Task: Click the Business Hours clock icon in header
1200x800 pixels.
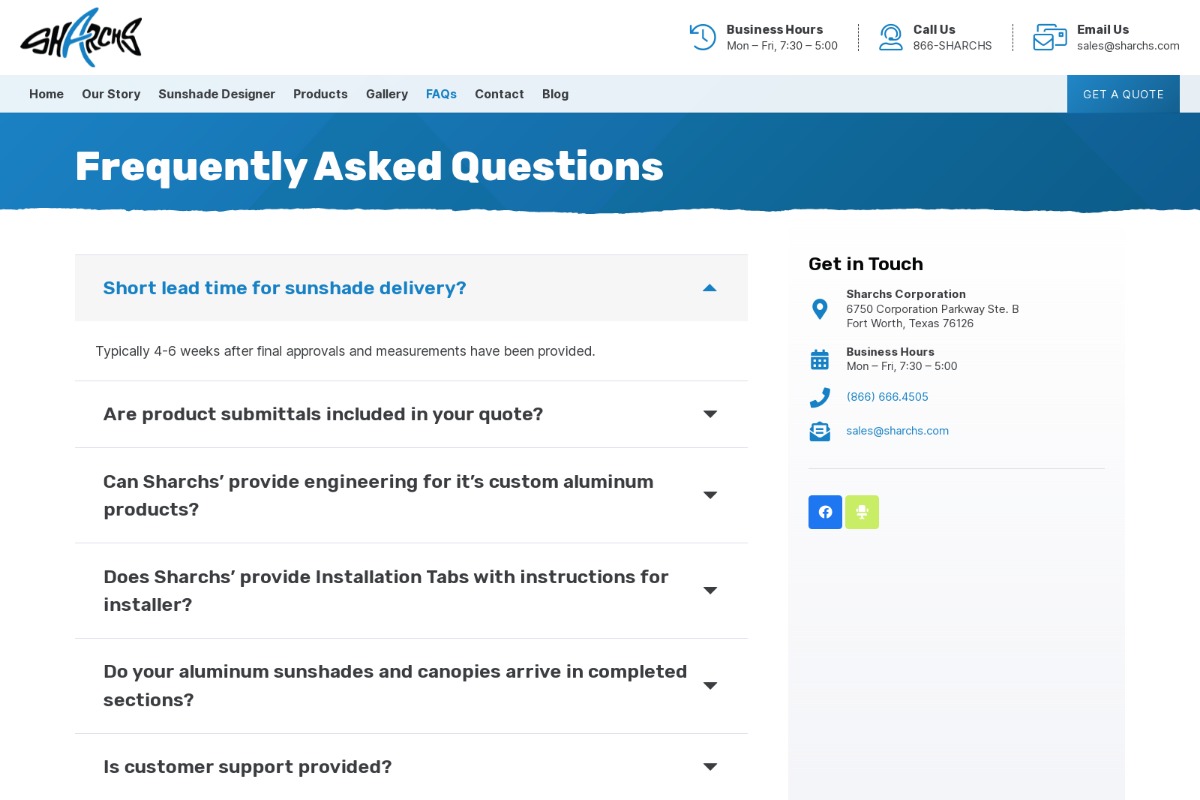Action: pyautogui.click(x=703, y=37)
